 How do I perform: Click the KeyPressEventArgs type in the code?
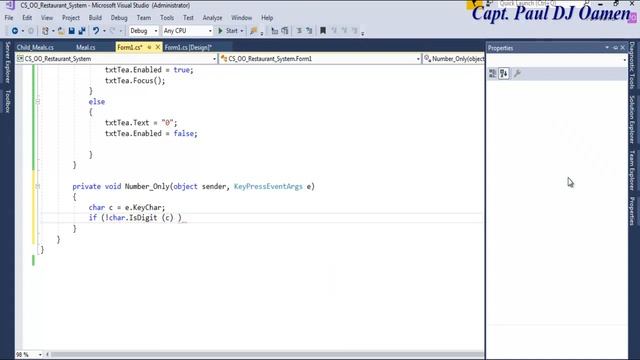pos(268,187)
